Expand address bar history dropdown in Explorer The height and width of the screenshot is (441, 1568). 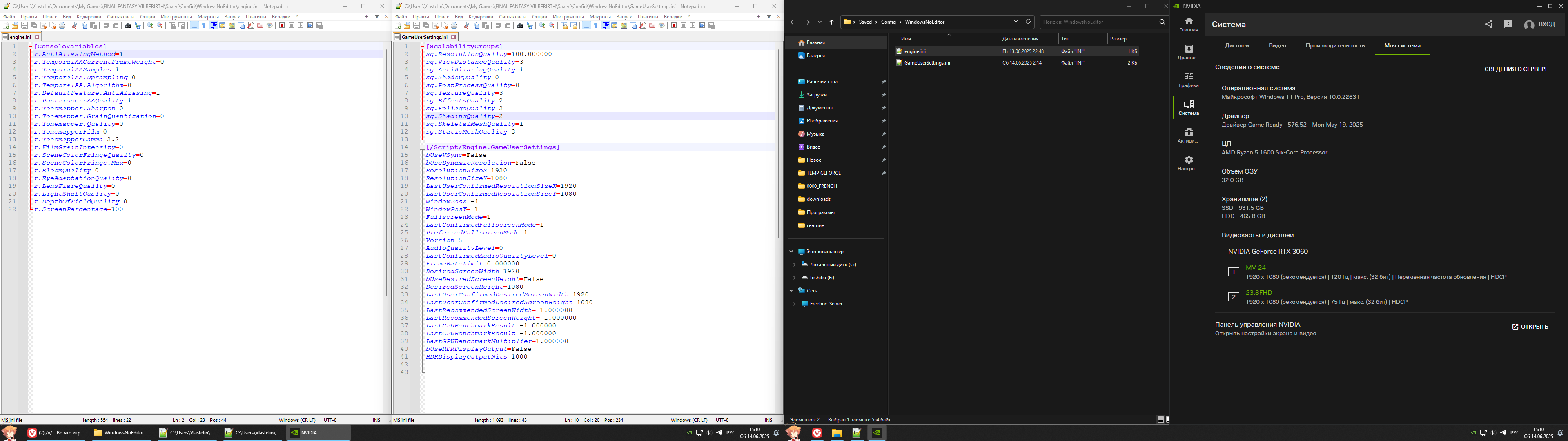coord(1016,21)
